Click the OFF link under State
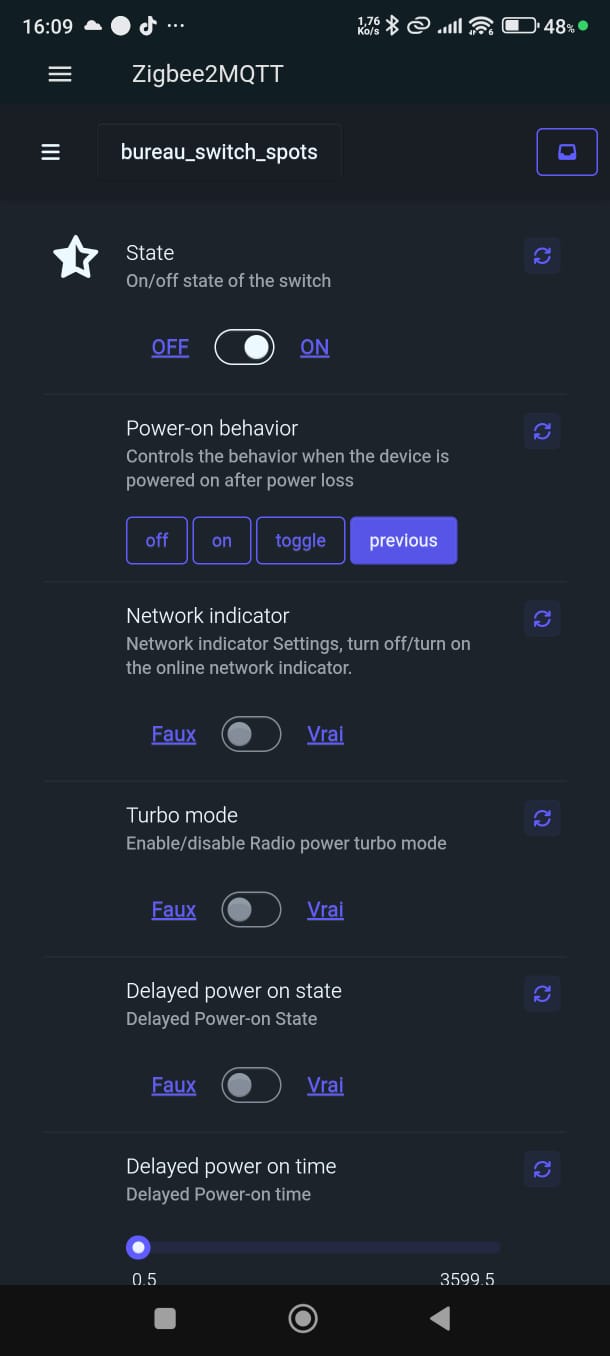 [170, 347]
